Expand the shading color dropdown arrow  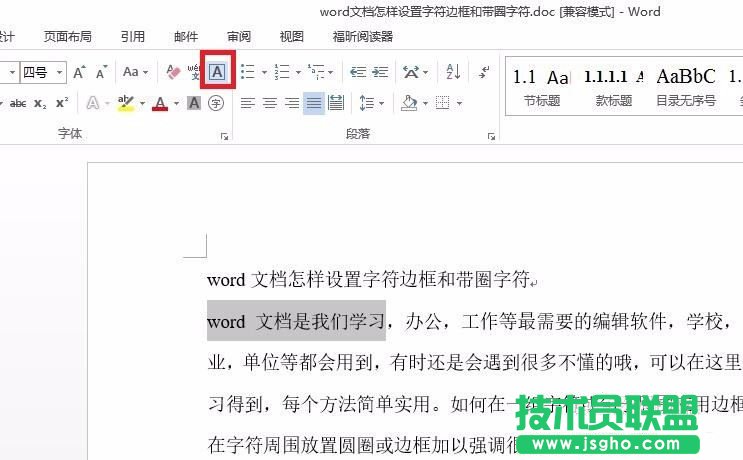[425, 103]
